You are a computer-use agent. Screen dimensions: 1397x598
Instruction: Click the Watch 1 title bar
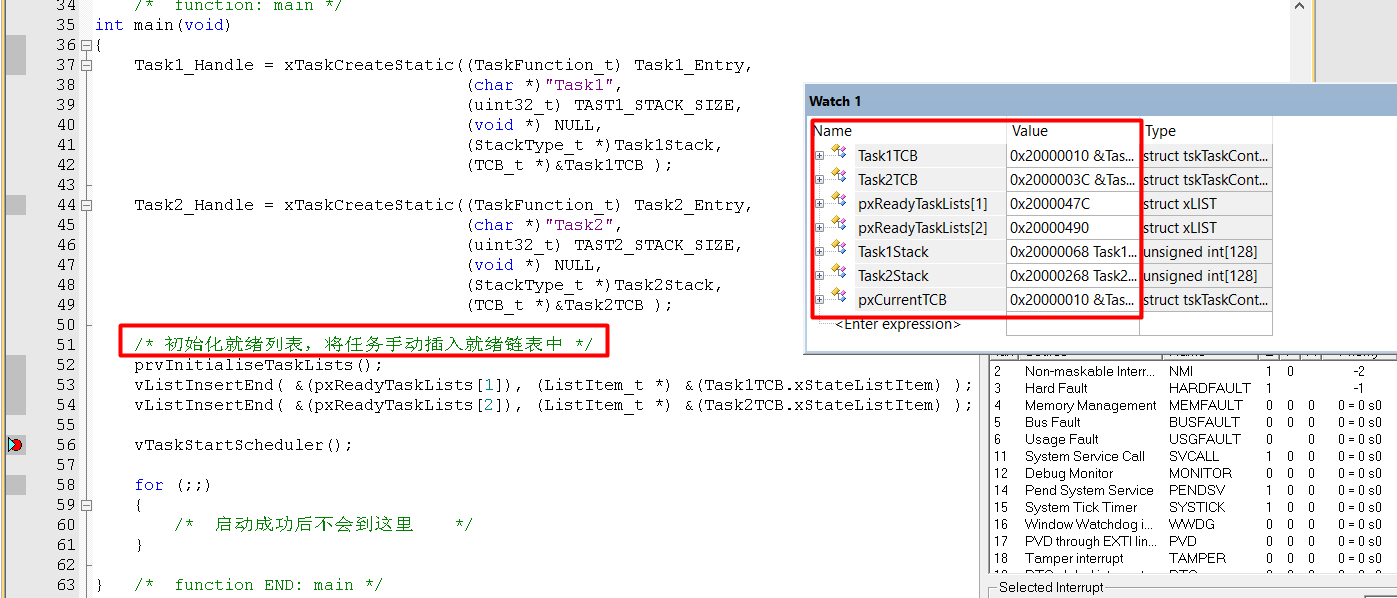click(x=1100, y=101)
